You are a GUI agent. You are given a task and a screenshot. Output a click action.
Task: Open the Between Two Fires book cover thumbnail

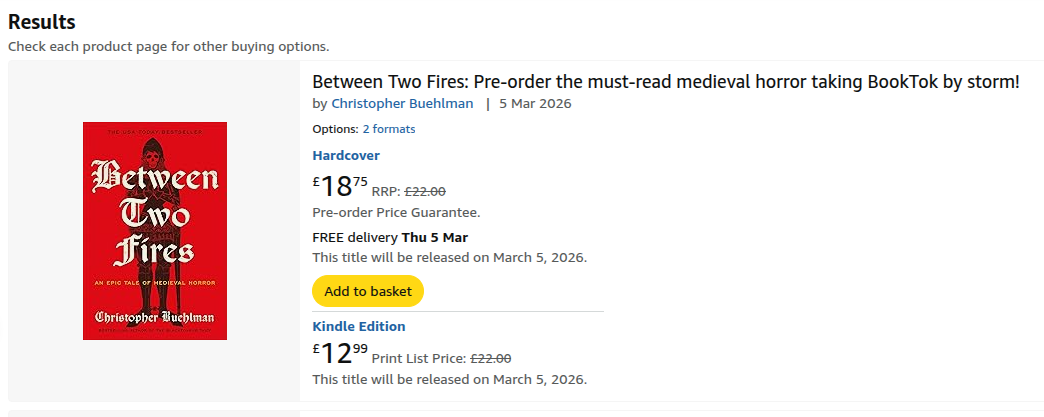click(155, 231)
